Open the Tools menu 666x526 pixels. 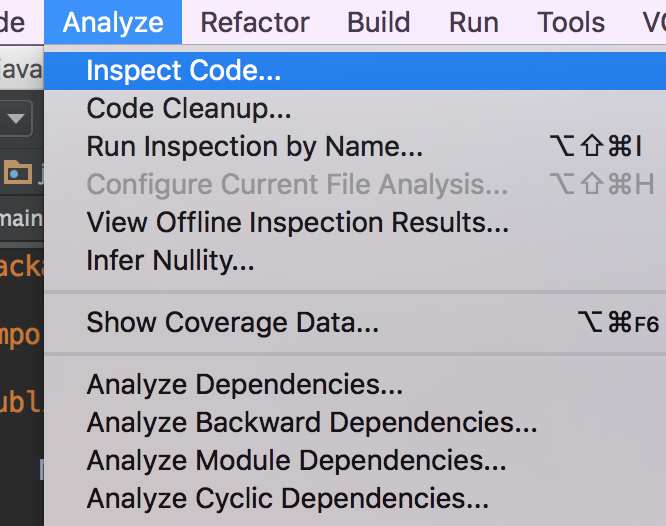click(570, 22)
